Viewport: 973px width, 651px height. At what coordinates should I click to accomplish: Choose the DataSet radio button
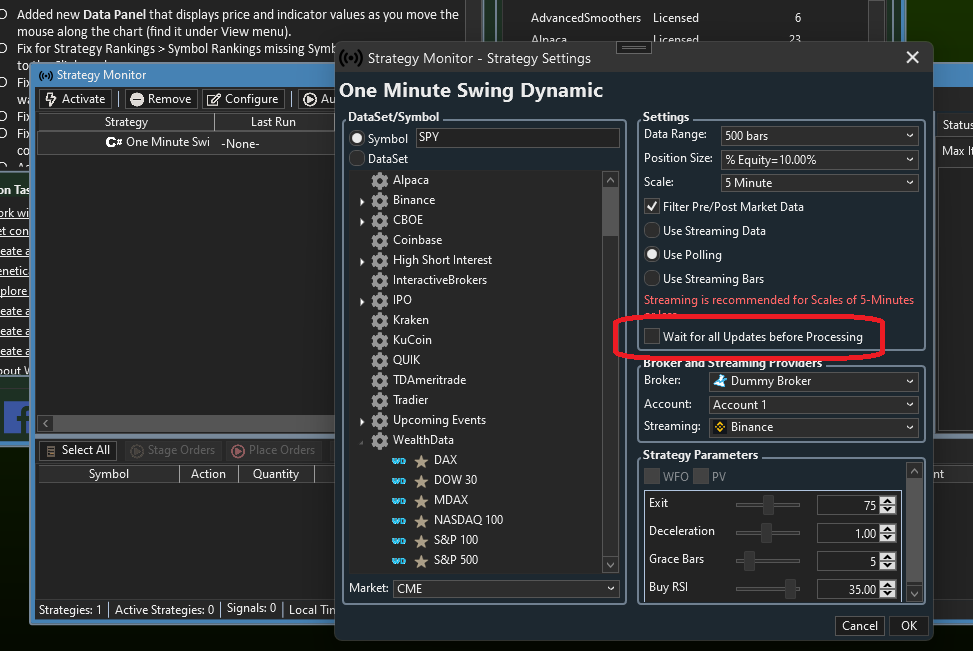pos(357,159)
